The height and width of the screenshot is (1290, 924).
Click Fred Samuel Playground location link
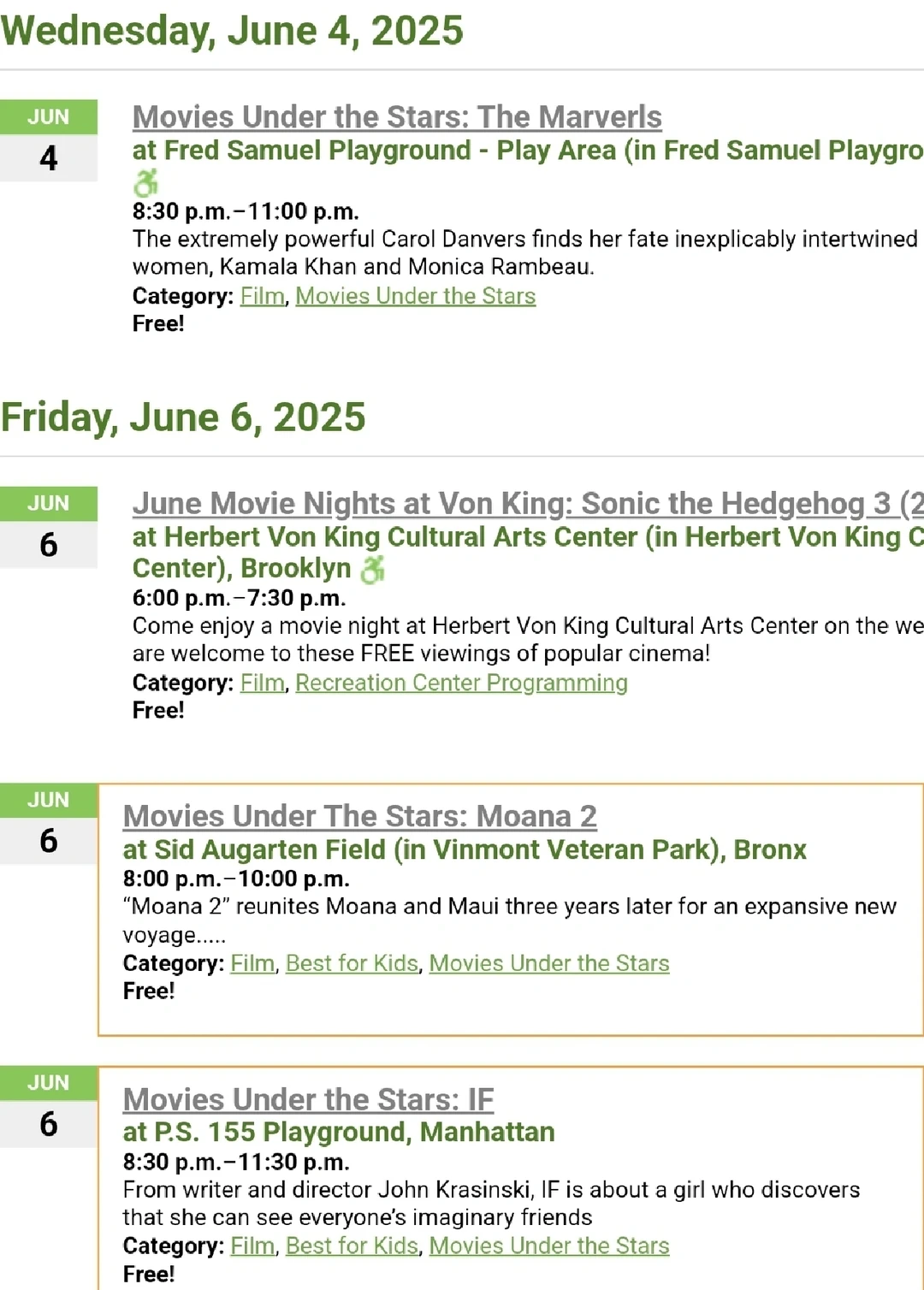(527, 151)
